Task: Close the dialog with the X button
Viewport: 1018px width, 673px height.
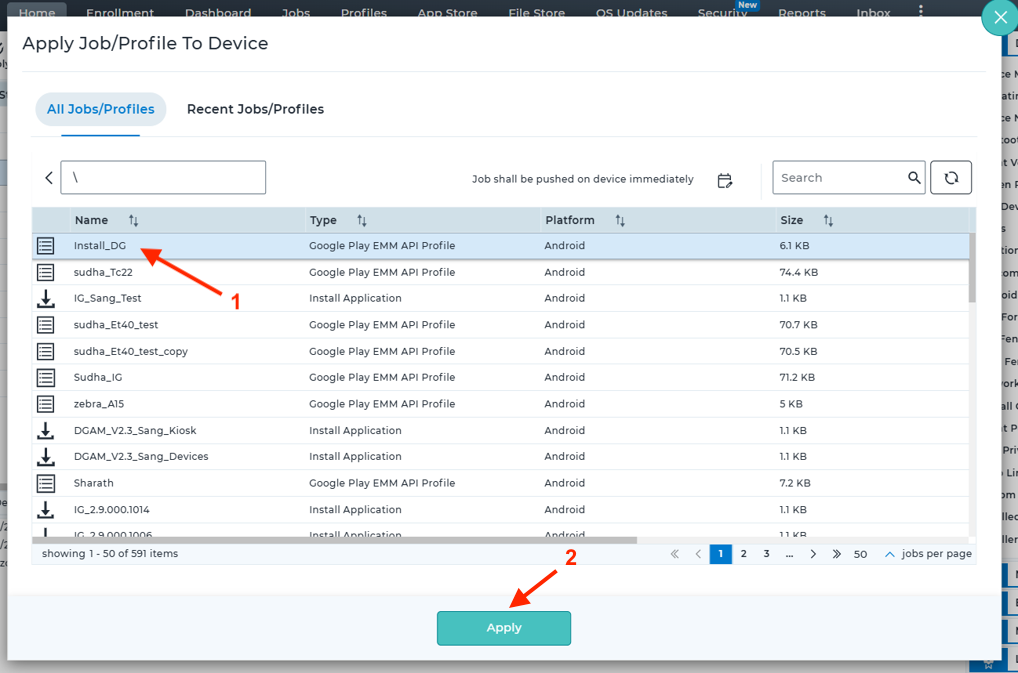Action: click(998, 18)
